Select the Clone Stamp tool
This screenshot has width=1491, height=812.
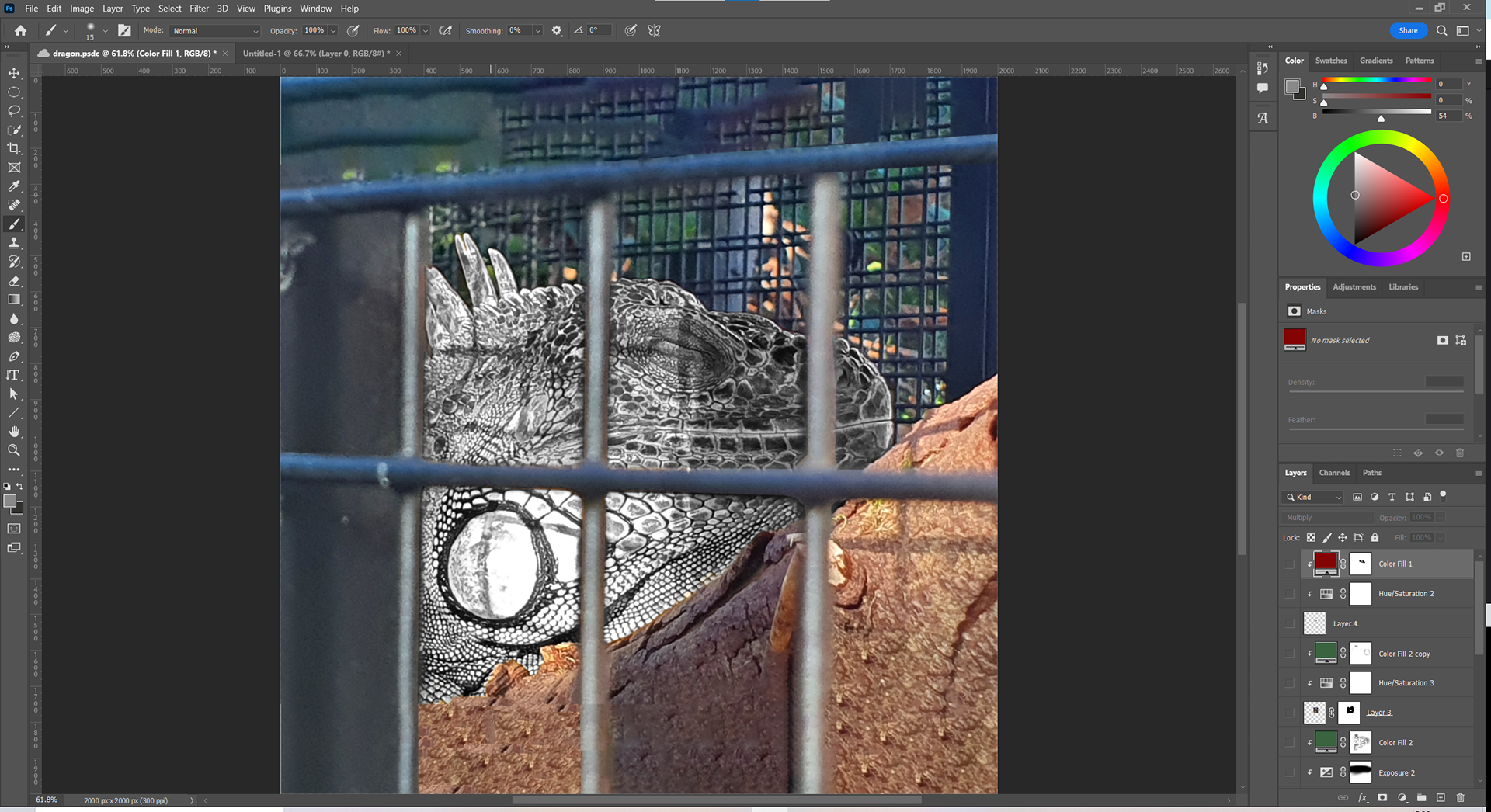pyautogui.click(x=14, y=243)
